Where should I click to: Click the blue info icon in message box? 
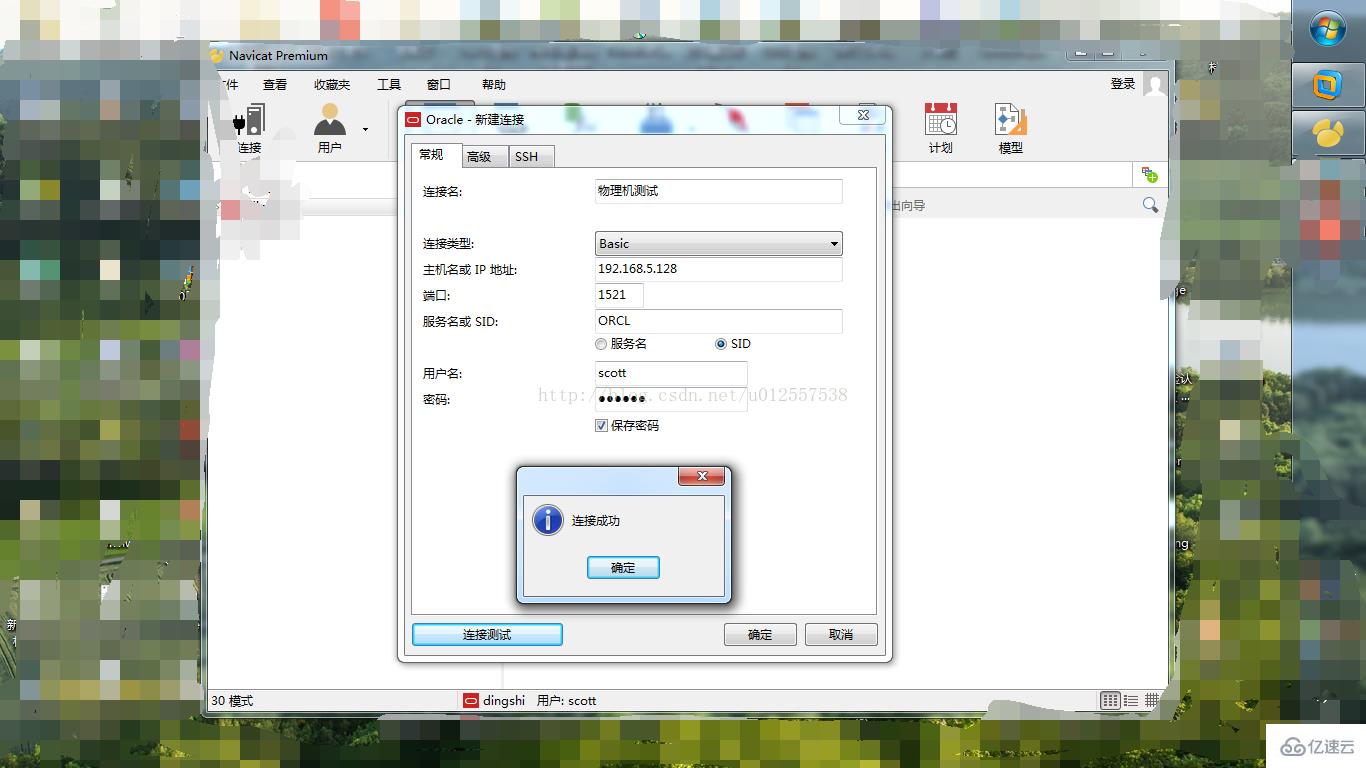tap(547, 520)
